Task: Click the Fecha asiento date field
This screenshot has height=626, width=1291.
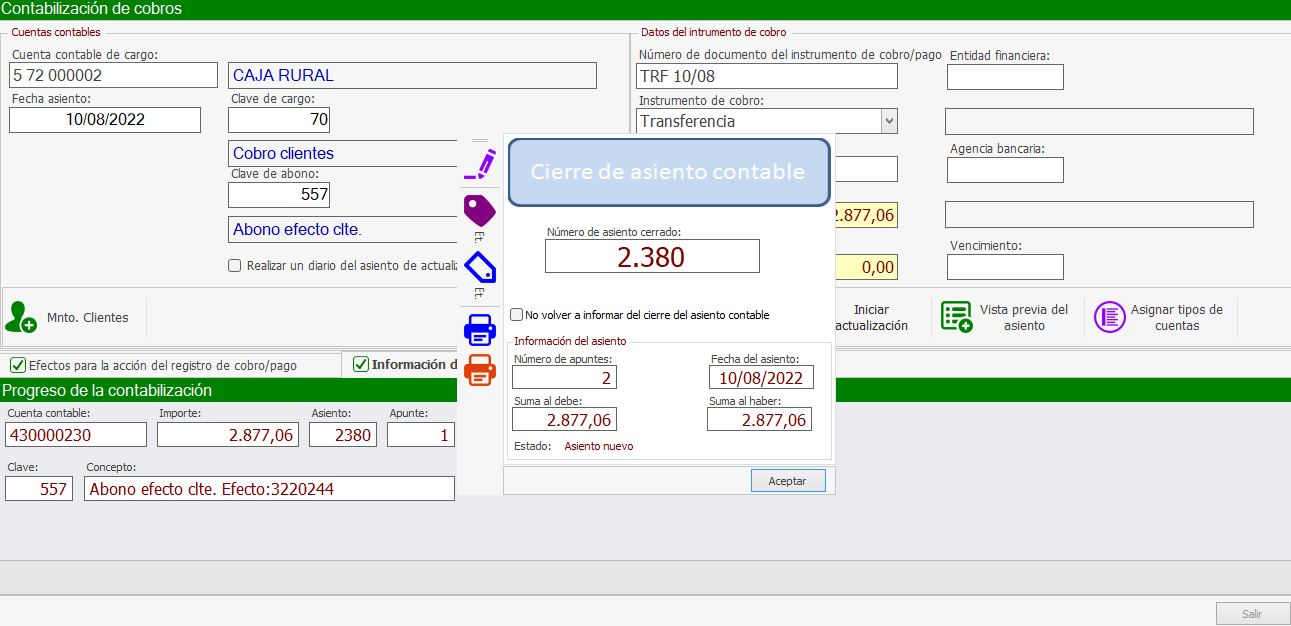Action: pyautogui.click(x=105, y=120)
